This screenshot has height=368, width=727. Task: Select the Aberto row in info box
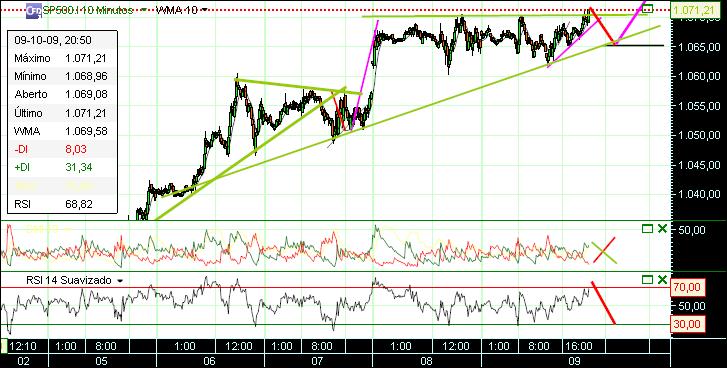point(62,95)
